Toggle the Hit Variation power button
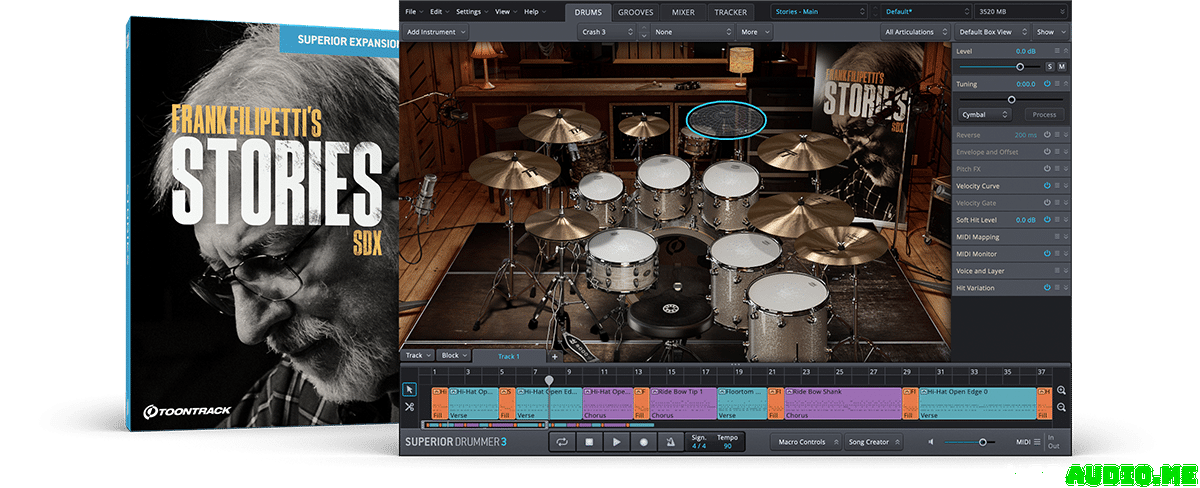The width and height of the screenshot is (1200, 488). click(1047, 288)
